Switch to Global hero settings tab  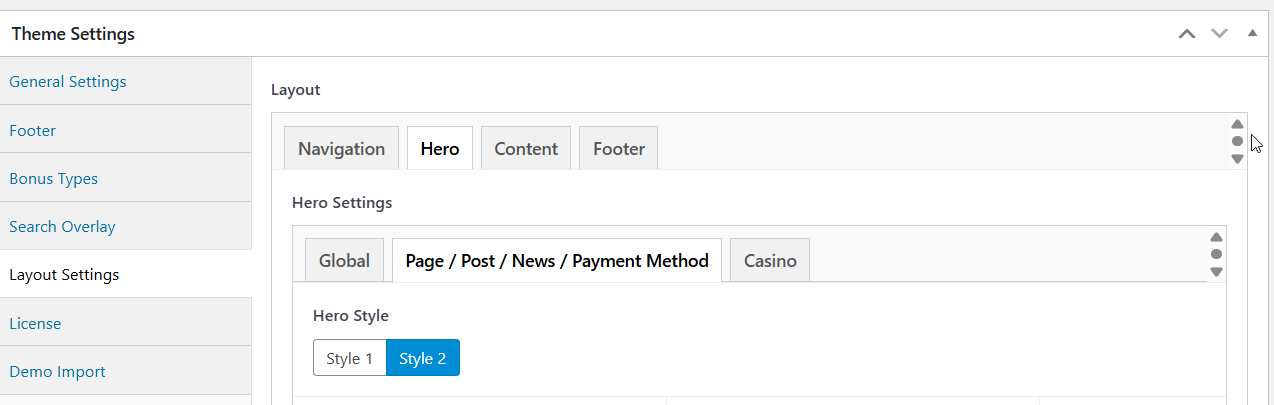344,261
